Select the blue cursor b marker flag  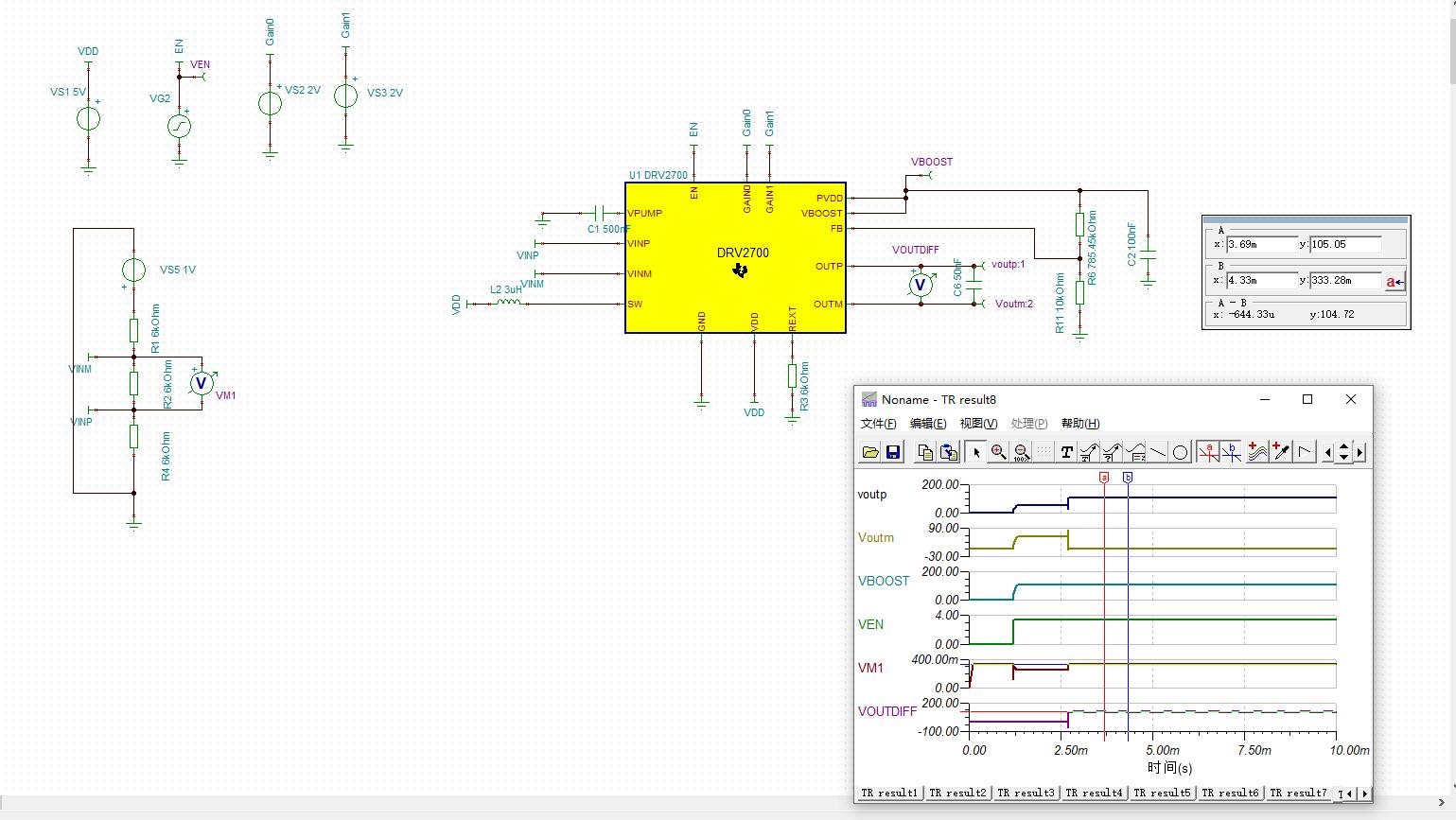point(1128,478)
